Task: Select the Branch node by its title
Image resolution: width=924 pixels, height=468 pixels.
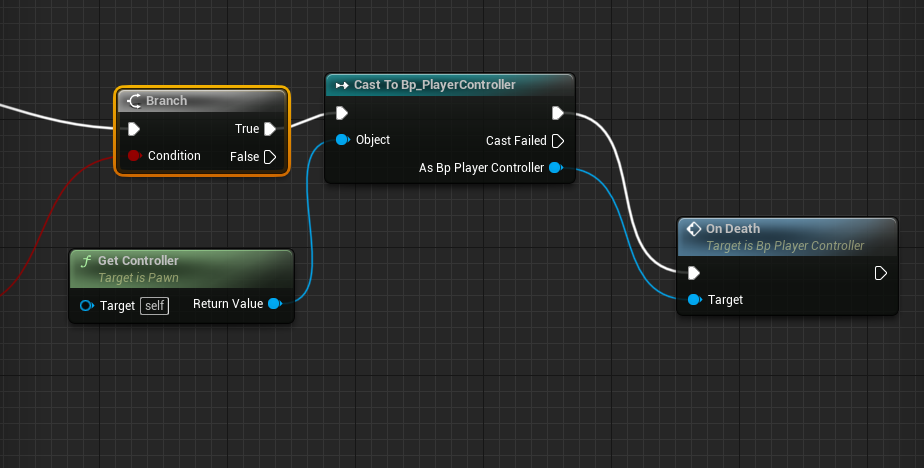Action: (x=166, y=101)
